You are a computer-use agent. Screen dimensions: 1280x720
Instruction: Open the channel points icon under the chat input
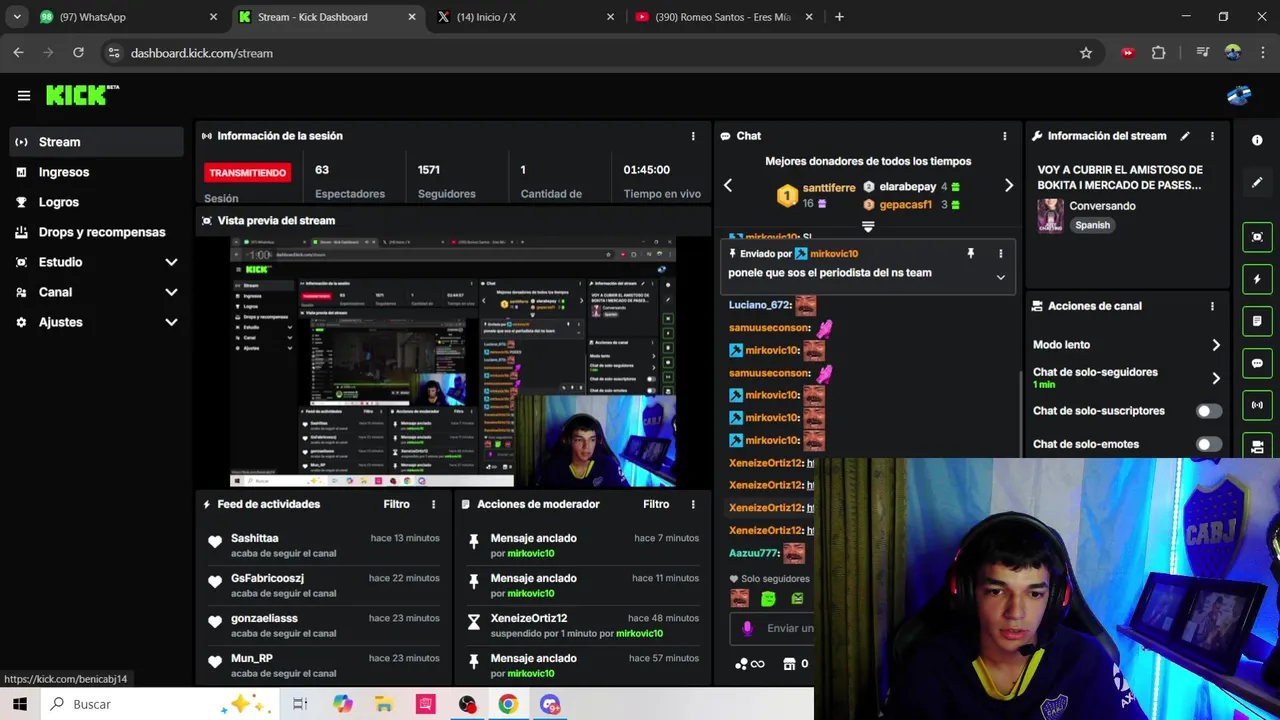pos(741,664)
